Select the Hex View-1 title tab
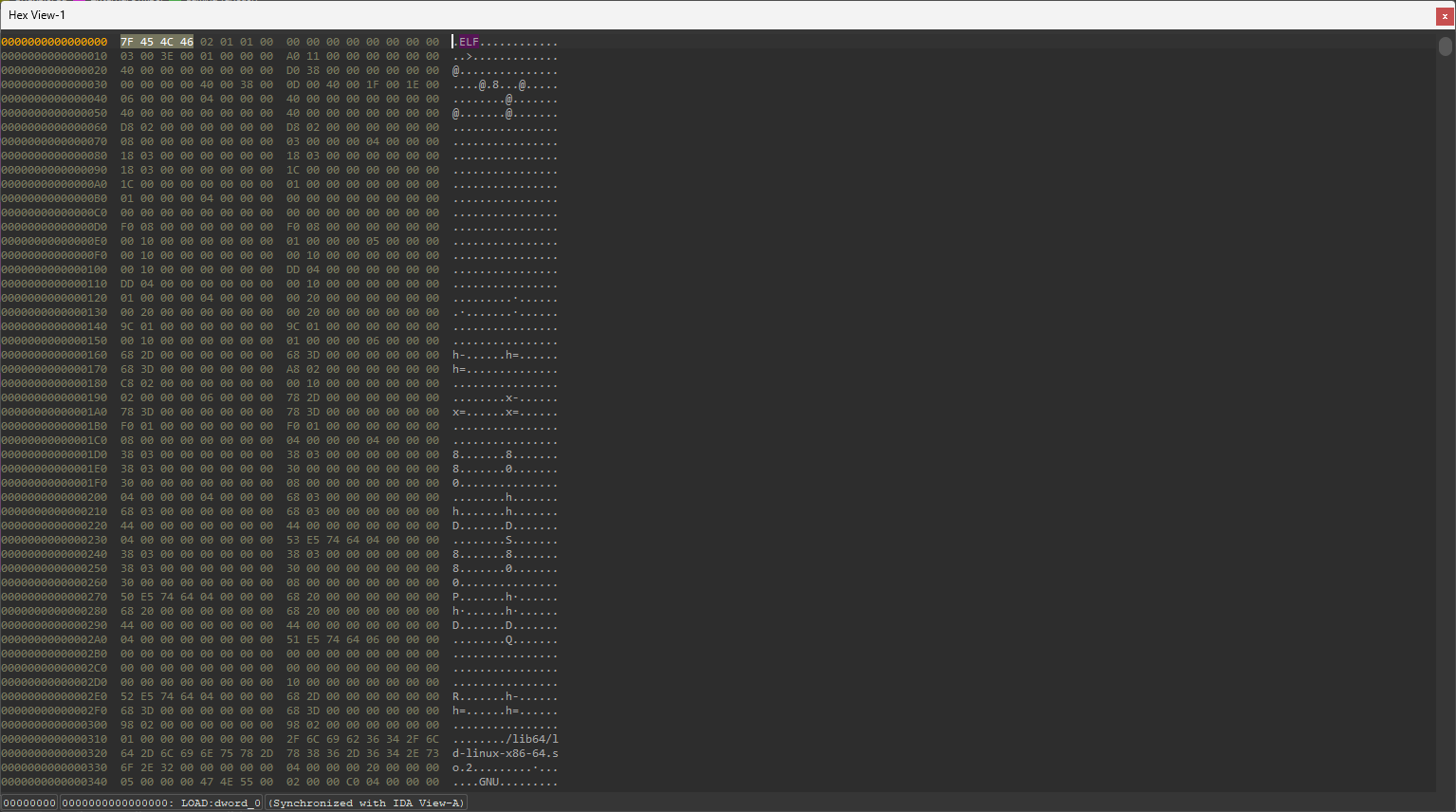This screenshot has width=1456, height=812. tap(37, 15)
